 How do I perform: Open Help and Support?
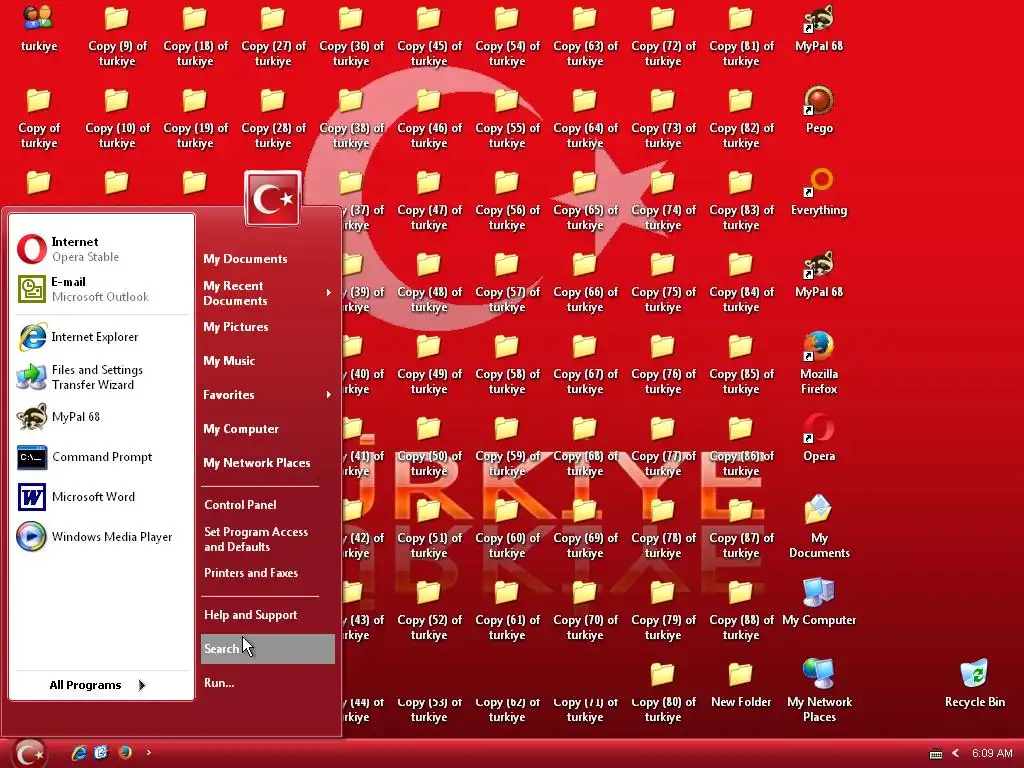point(268,615)
